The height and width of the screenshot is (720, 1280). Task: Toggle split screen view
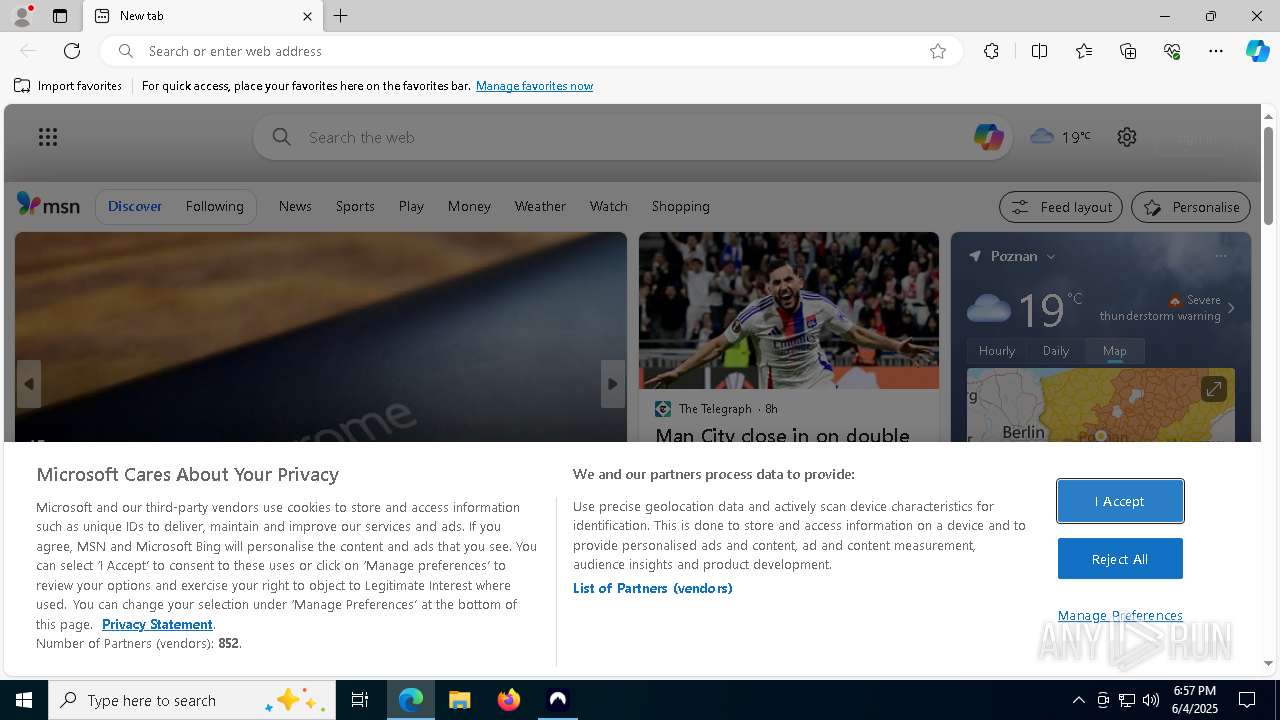(x=1039, y=51)
